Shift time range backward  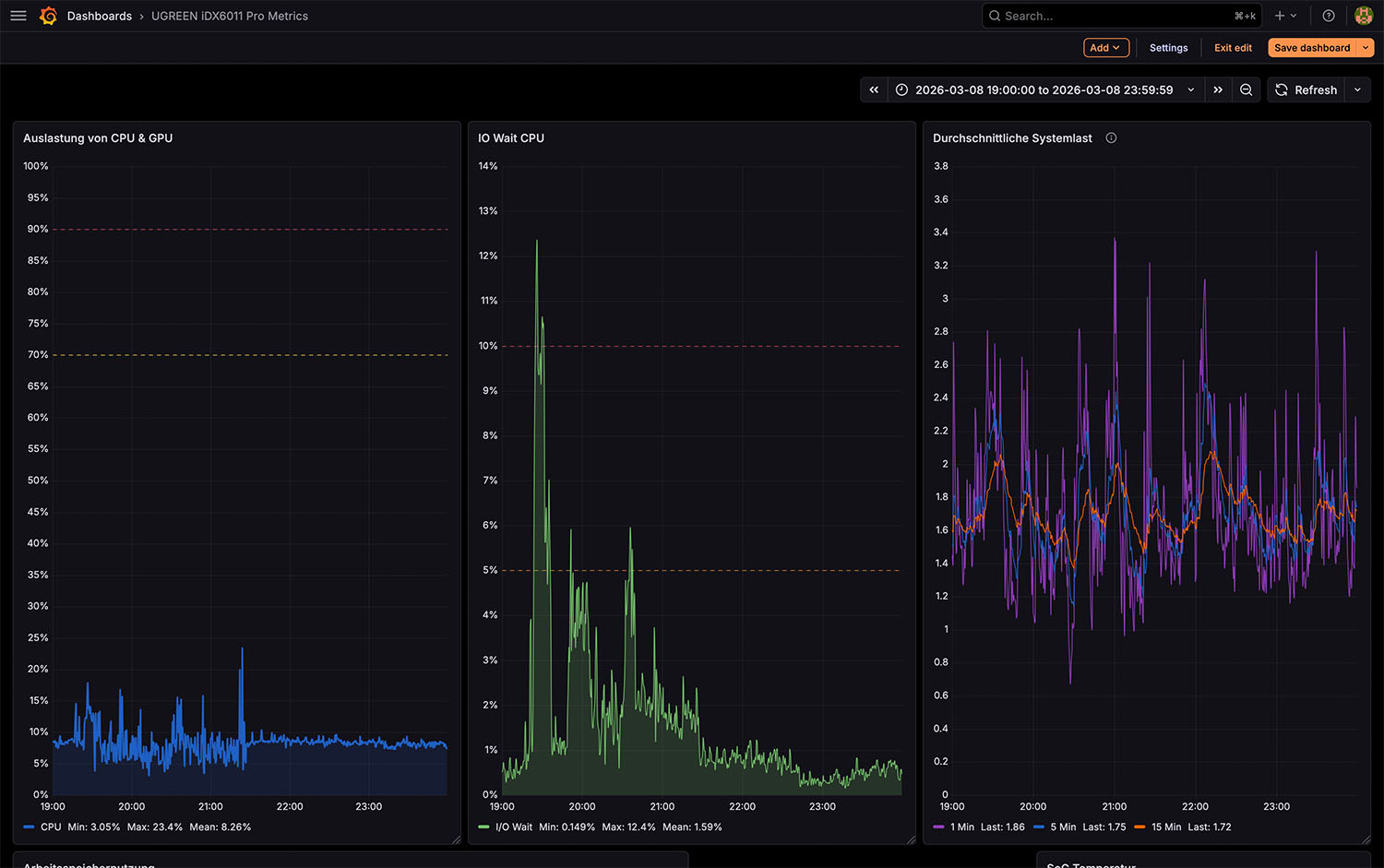pos(874,89)
